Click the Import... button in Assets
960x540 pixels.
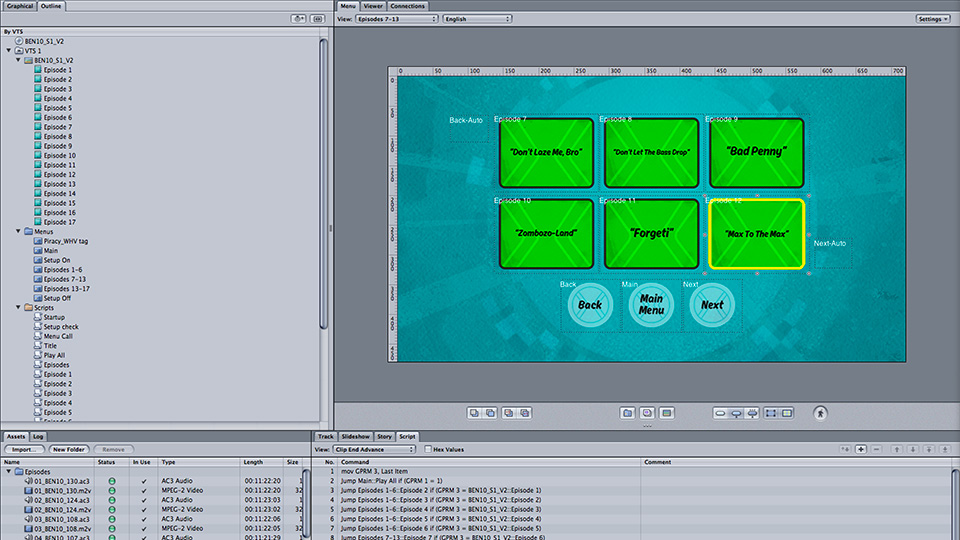click(x=25, y=449)
